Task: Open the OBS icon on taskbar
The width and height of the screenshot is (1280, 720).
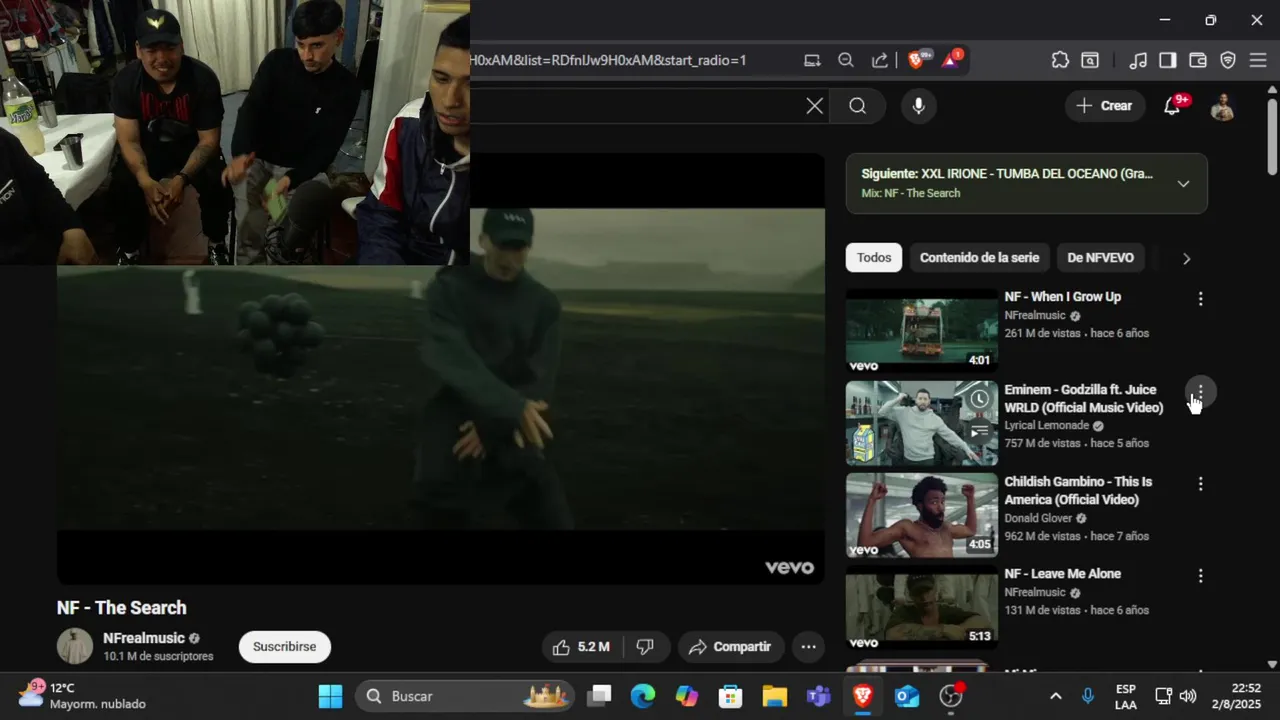Action: 951,696
